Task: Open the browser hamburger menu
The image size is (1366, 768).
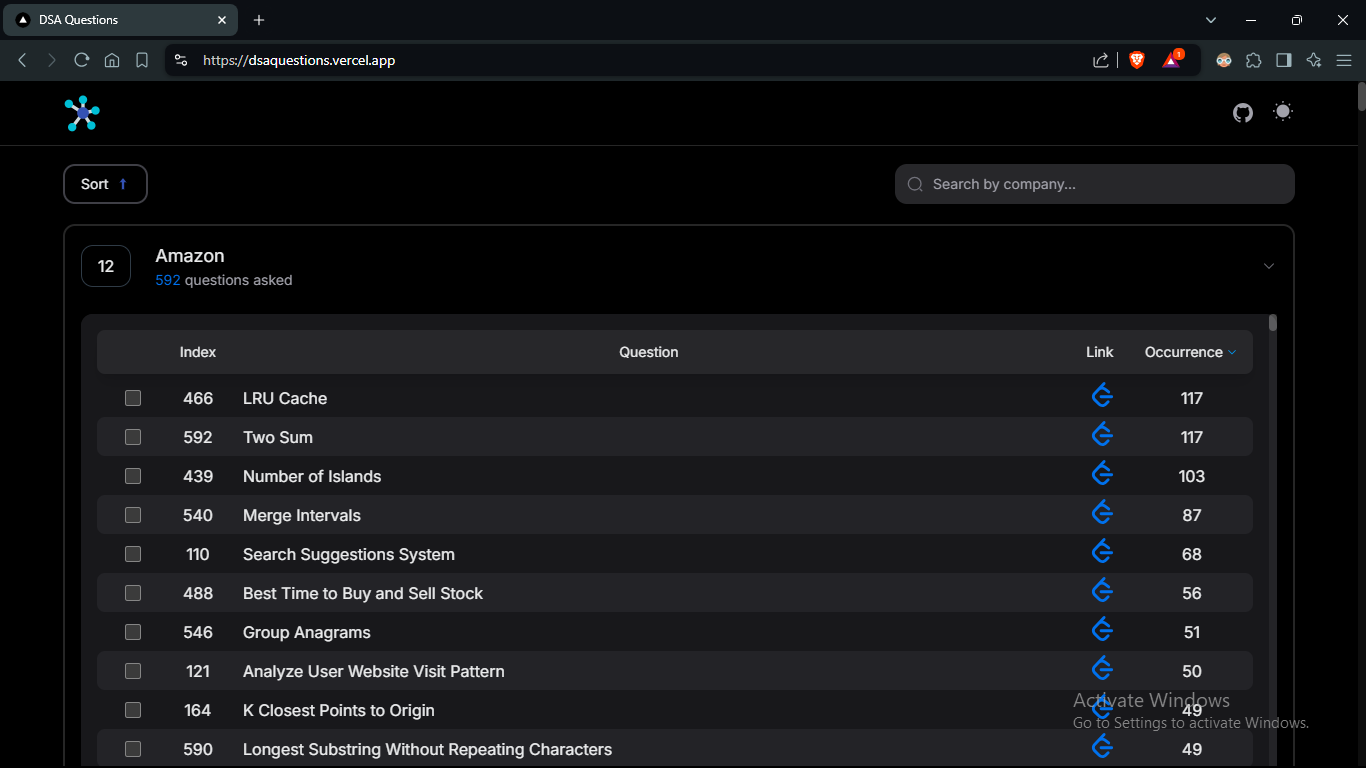Action: click(1344, 60)
